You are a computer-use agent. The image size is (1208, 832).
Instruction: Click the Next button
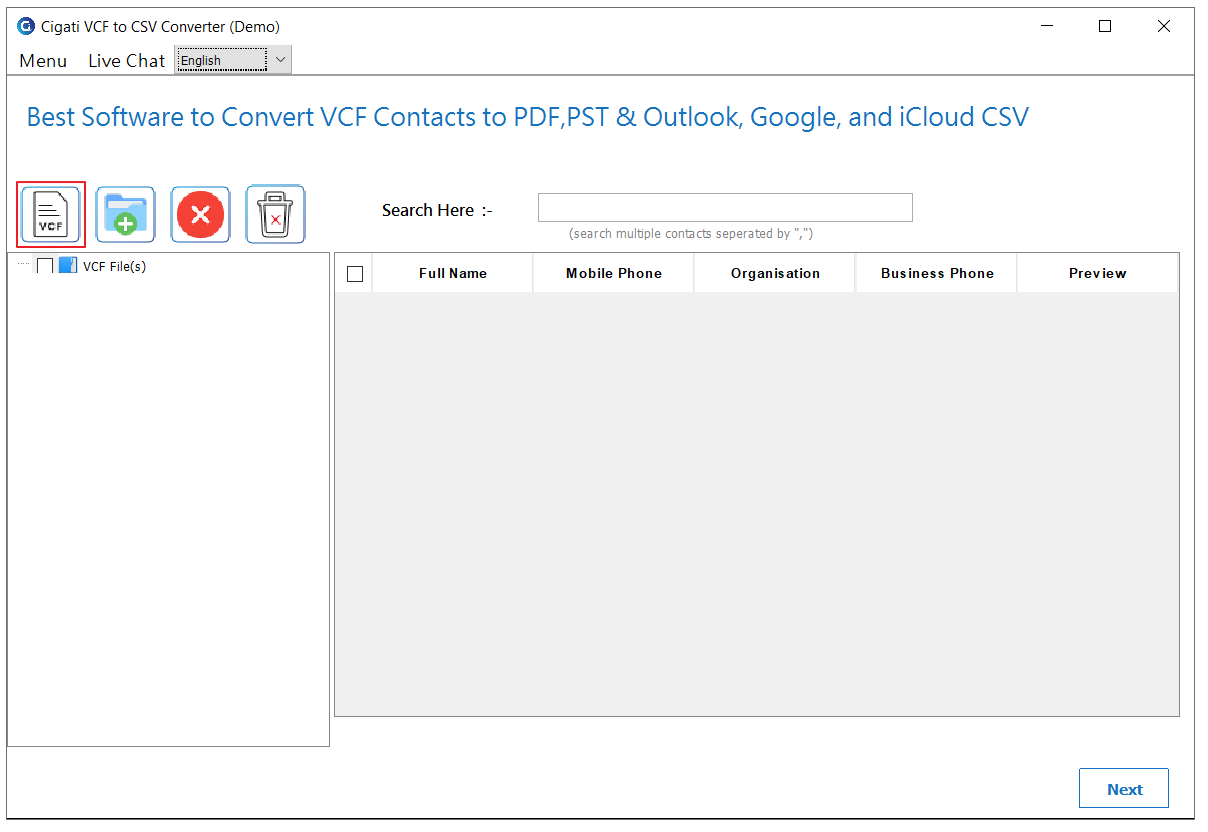(x=1124, y=789)
